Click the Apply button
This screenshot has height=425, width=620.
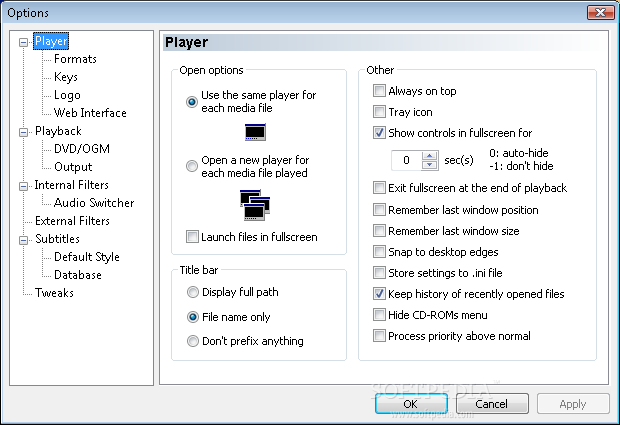(x=573, y=404)
